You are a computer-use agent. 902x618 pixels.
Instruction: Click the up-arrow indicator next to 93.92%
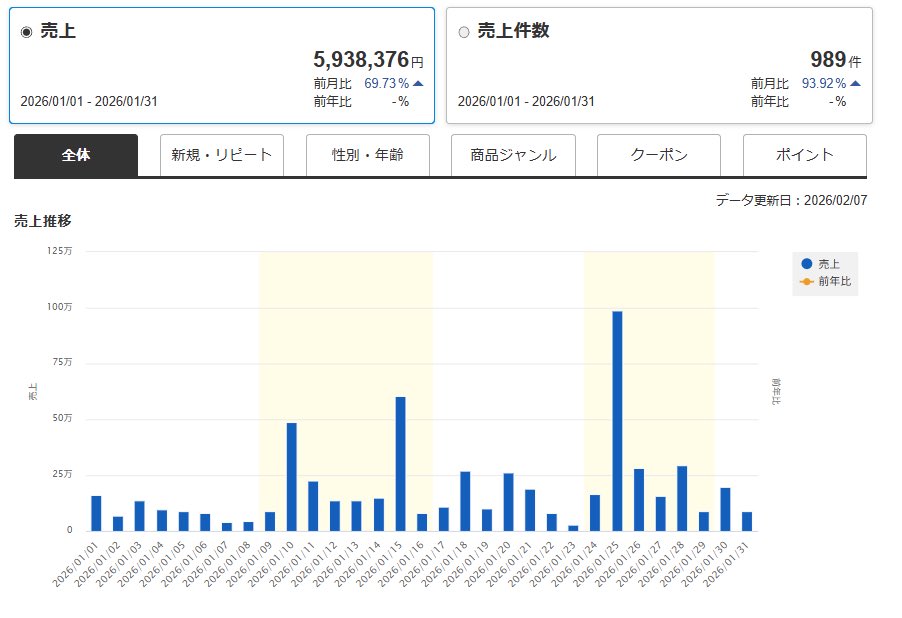855,83
